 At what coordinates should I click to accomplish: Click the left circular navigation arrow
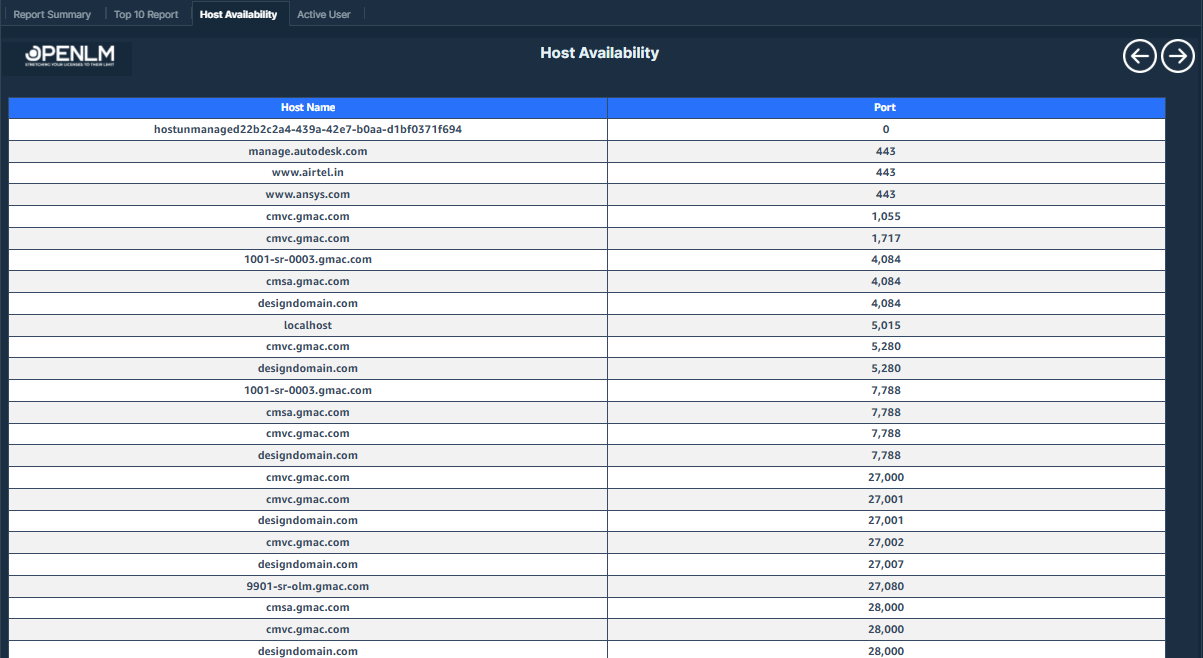1139,56
